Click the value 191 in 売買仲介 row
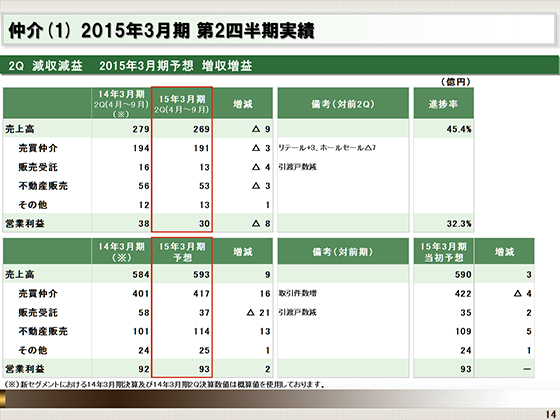The width and height of the screenshot is (560, 420). [x=201, y=148]
